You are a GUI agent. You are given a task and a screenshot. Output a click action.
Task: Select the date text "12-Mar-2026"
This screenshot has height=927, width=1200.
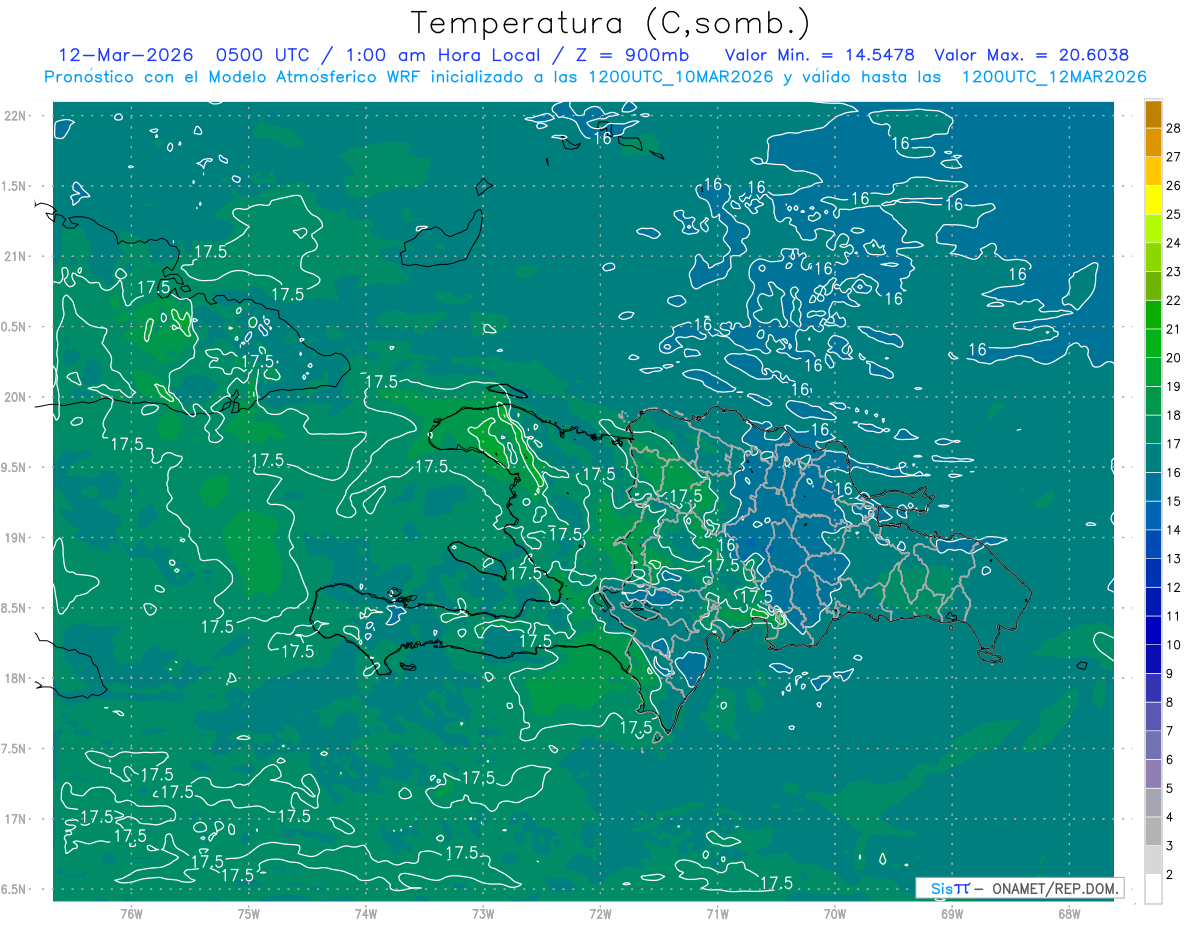click(124, 55)
